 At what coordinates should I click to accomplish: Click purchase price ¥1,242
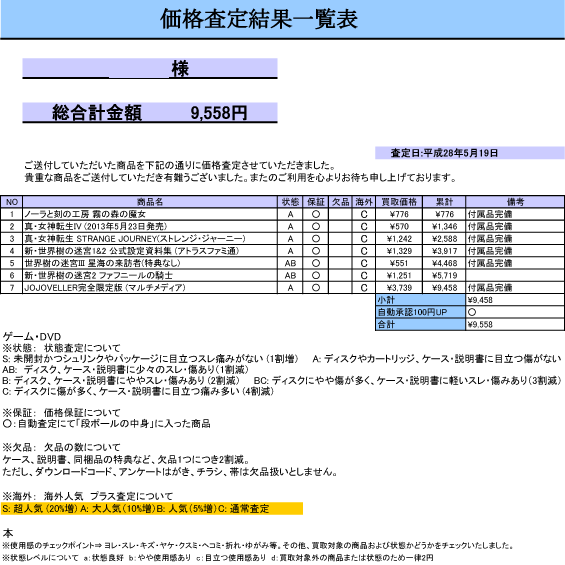click(x=399, y=239)
